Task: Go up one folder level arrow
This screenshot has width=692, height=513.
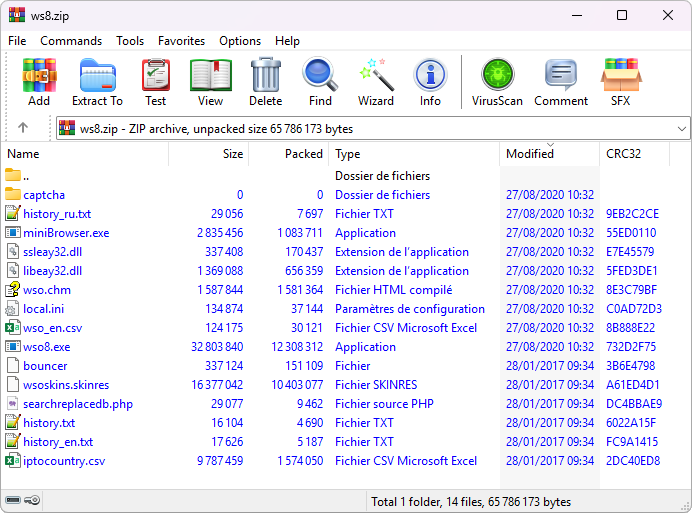Action: 23,128
